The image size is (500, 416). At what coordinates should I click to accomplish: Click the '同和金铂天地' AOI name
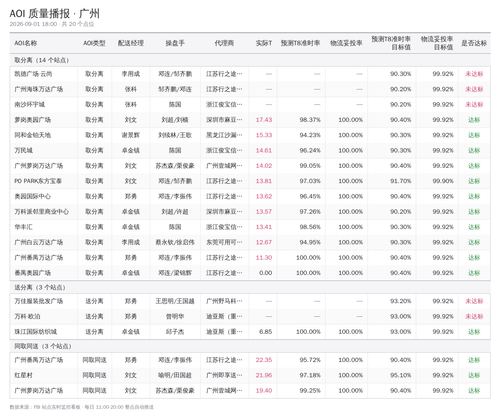coord(33,135)
